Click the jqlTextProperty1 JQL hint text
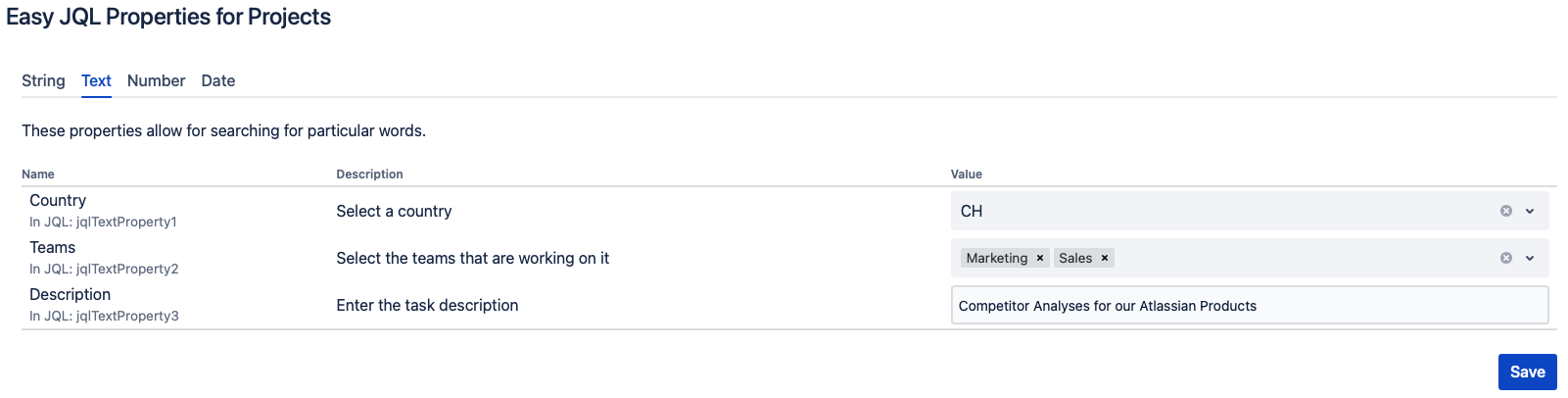 click(103, 222)
